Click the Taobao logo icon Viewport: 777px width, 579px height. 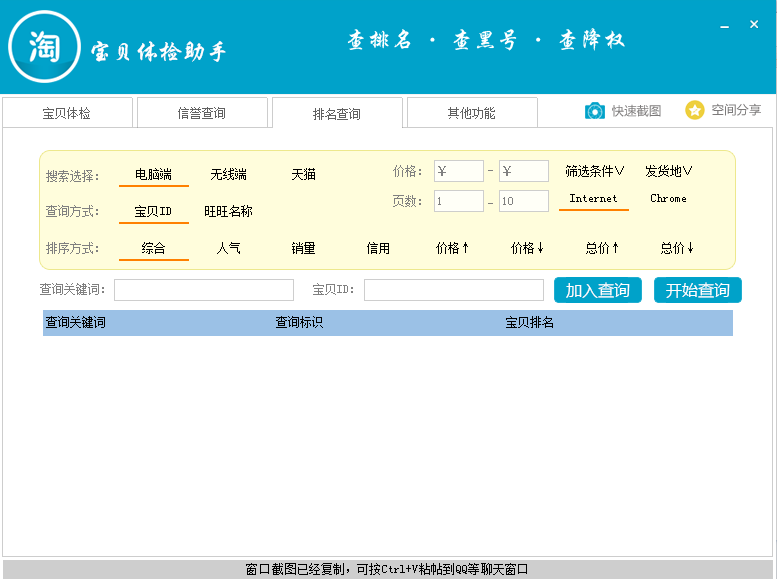[x=44, y=46]
